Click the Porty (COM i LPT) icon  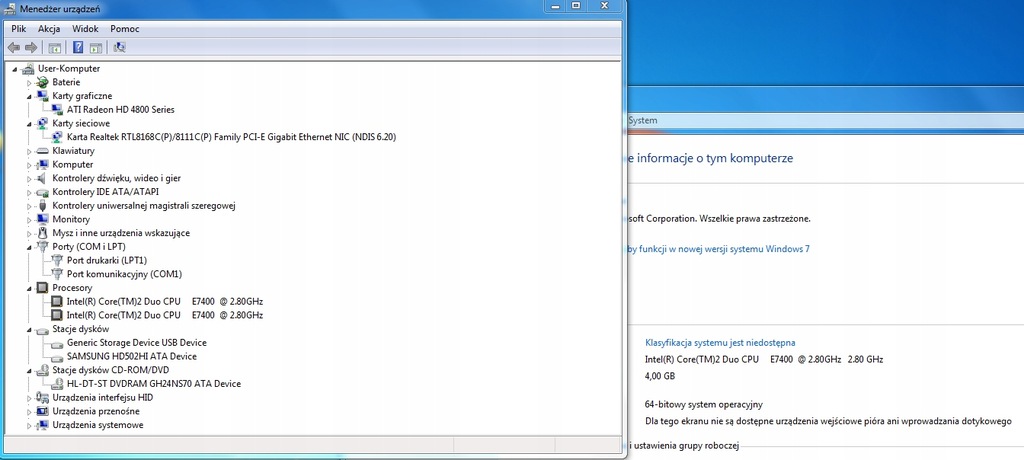click(x=42, y=247)
